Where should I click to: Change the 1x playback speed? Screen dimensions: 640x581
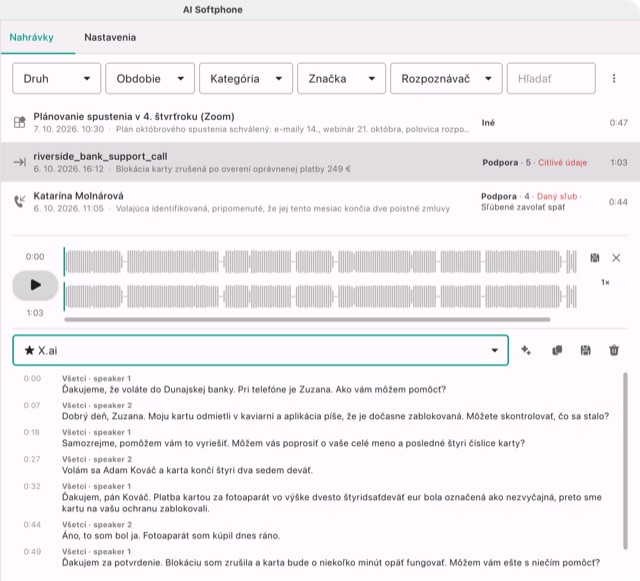(x=605, y=282)
